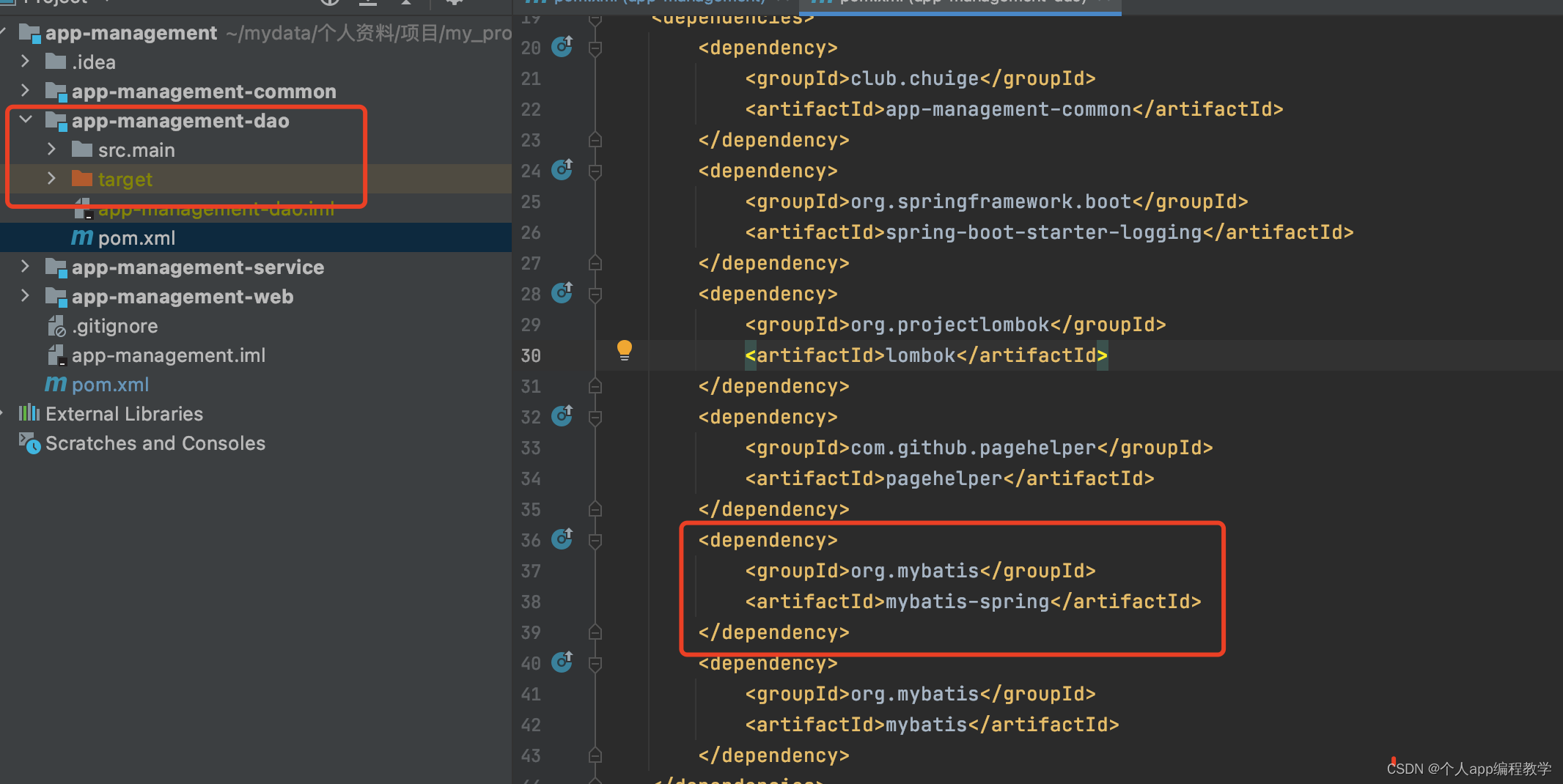
Task: Click the app-management-common module folder icon
Action: (x=56, y=92)
